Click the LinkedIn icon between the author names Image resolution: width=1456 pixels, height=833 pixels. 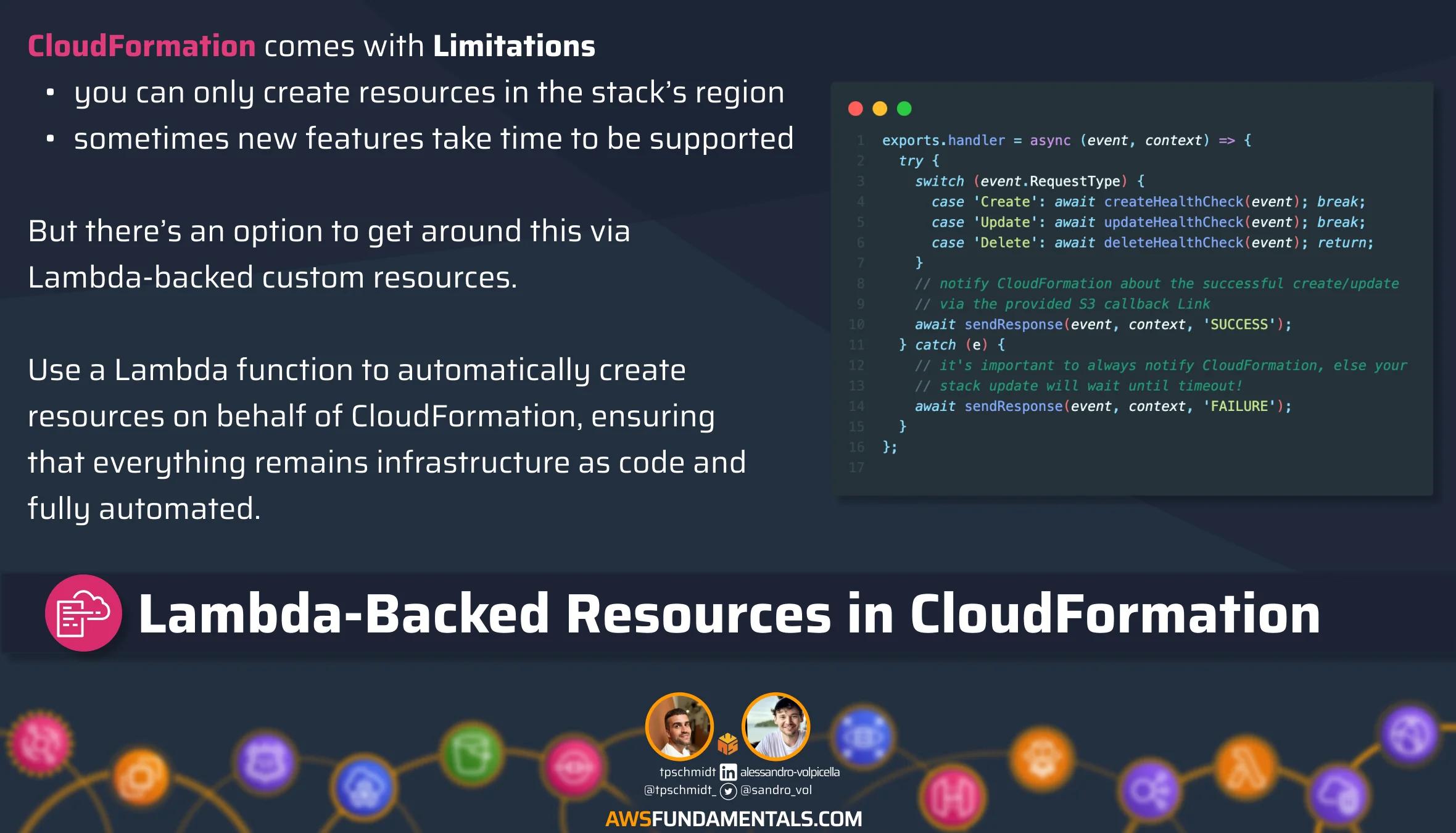pos(728,773)
